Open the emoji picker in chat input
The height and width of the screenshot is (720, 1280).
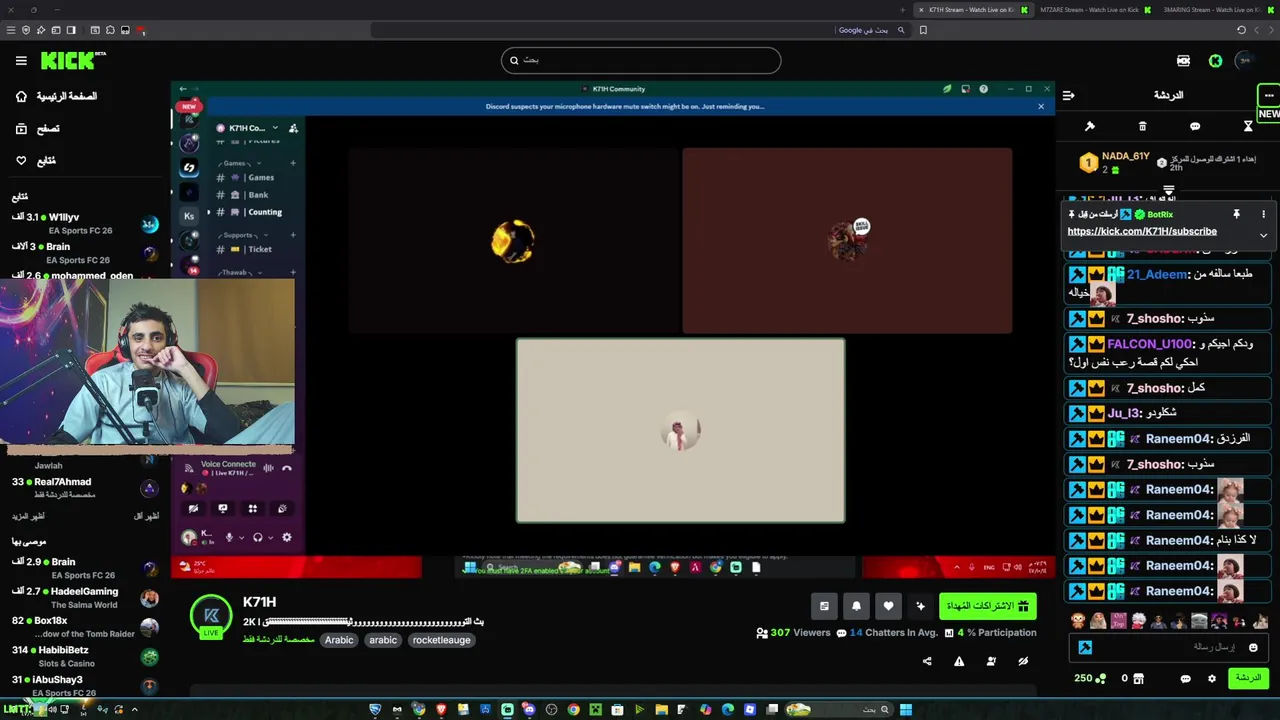coord(1253,648)
